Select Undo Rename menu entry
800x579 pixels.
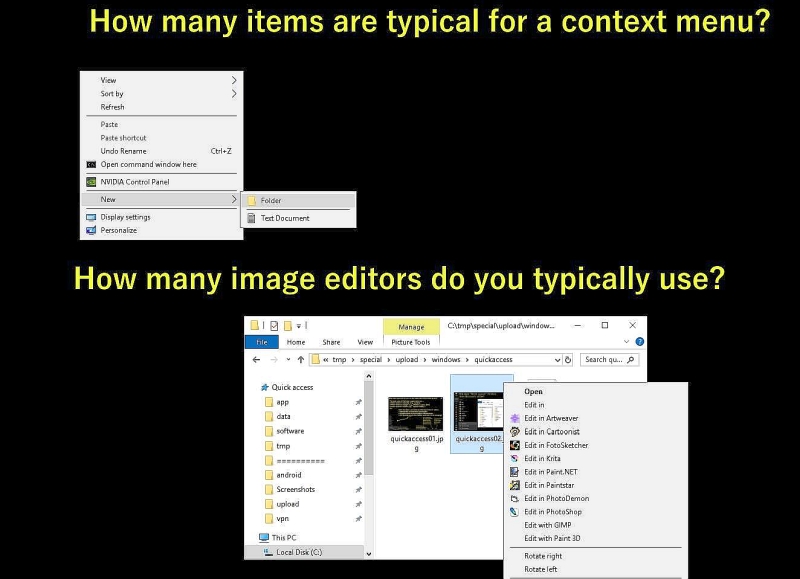click(x=162, y=151)
